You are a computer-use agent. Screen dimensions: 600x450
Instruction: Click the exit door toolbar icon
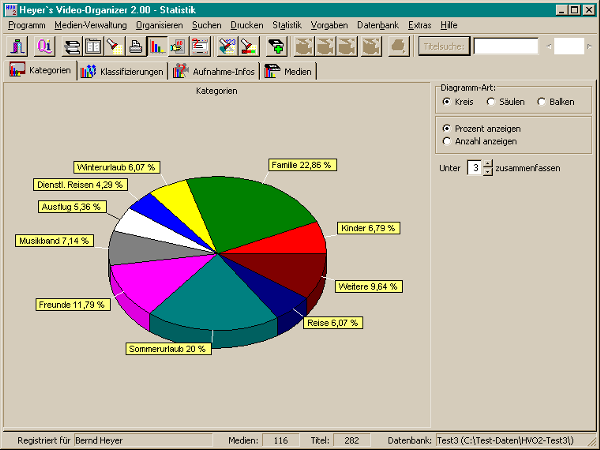point(18,45)
